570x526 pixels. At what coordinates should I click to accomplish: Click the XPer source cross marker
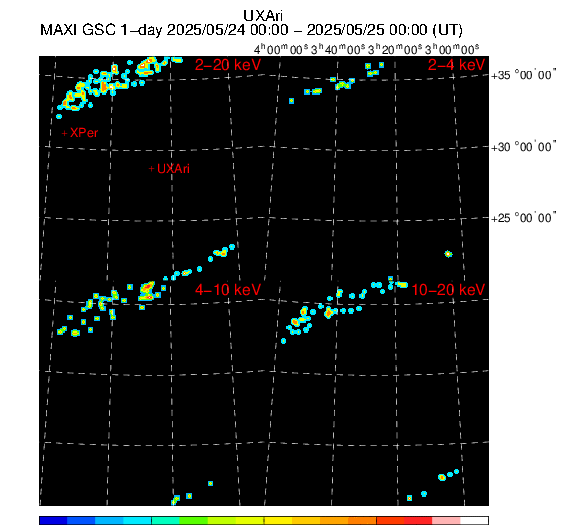(x=64, y=133)
